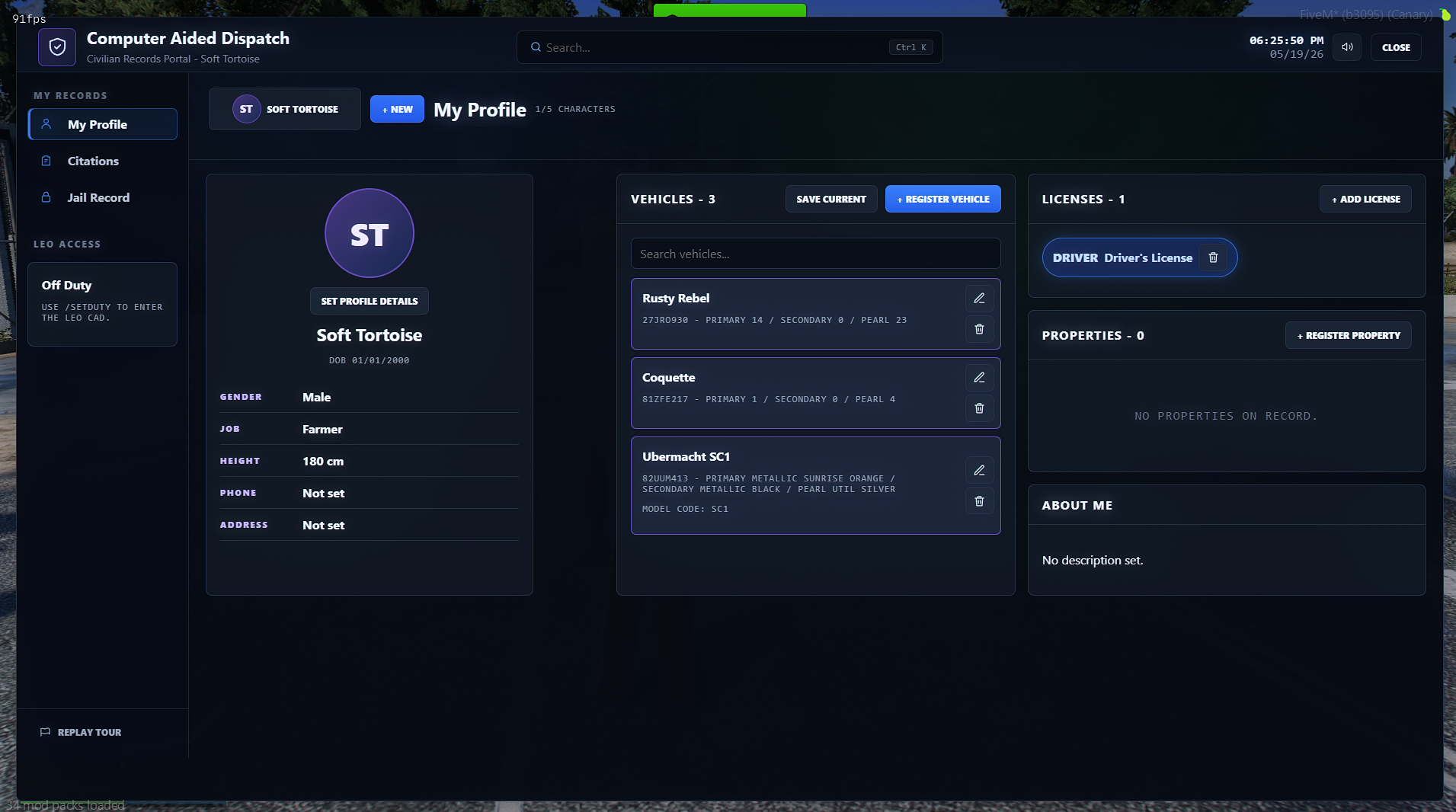Click the Address Not set value
Image resolution: width=1456 pixels, height=812 pixels.
point(323,525)
